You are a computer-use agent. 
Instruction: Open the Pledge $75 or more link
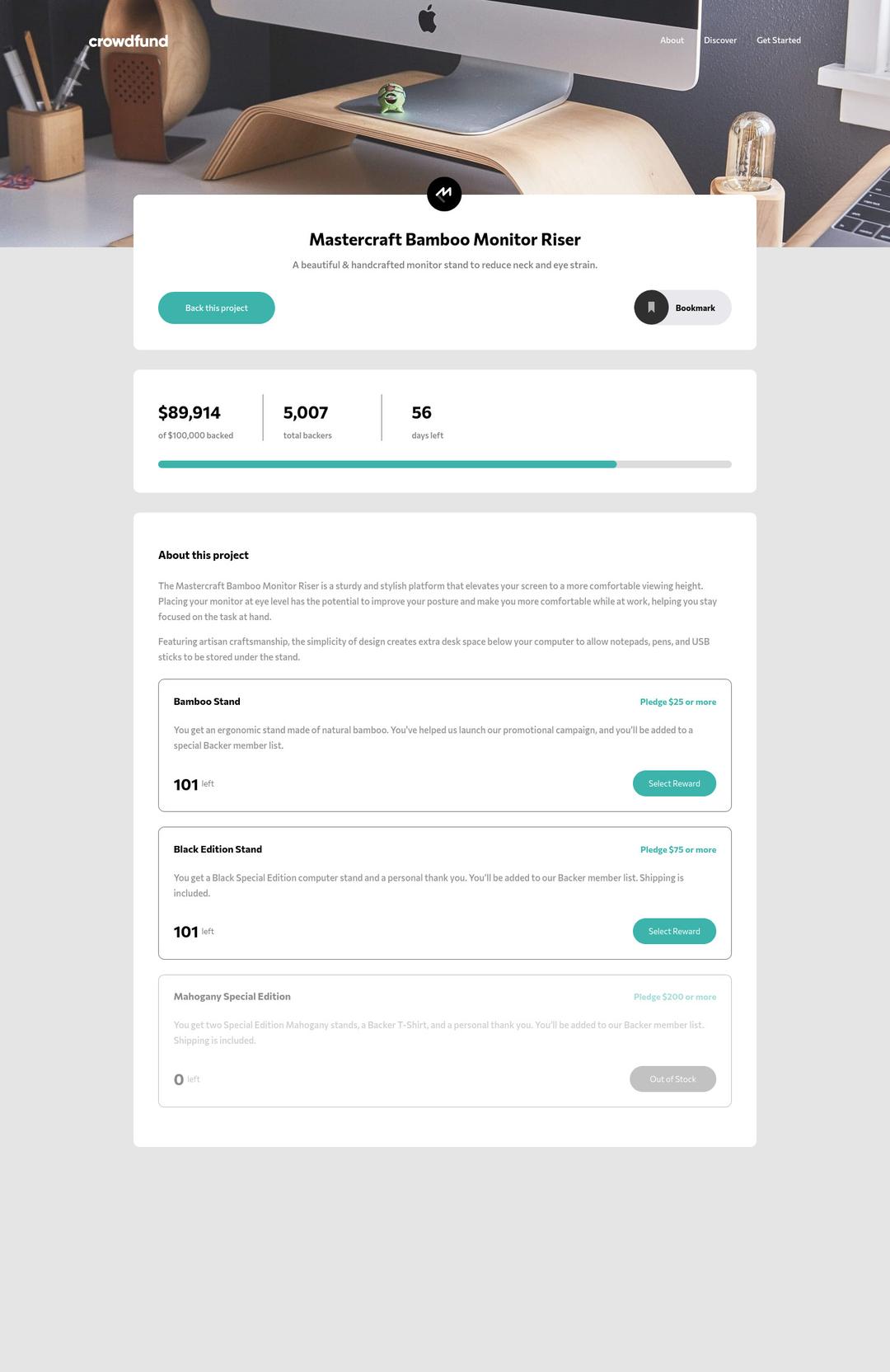(677, 849)
